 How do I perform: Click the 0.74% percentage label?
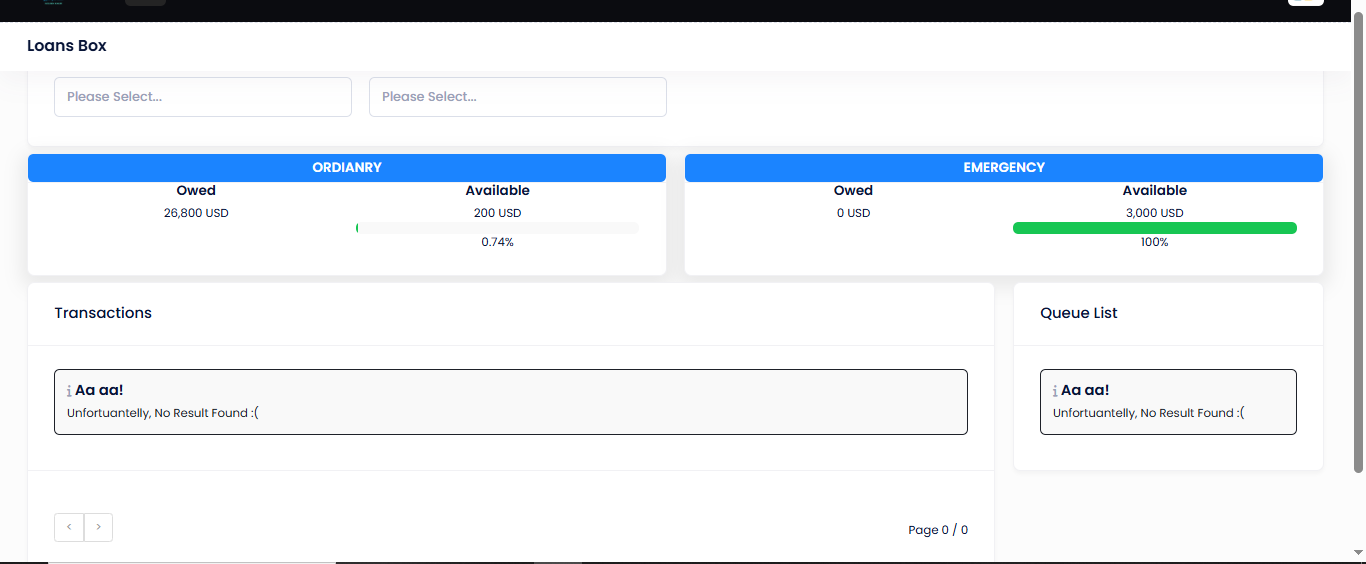click(x=498, y=242)
